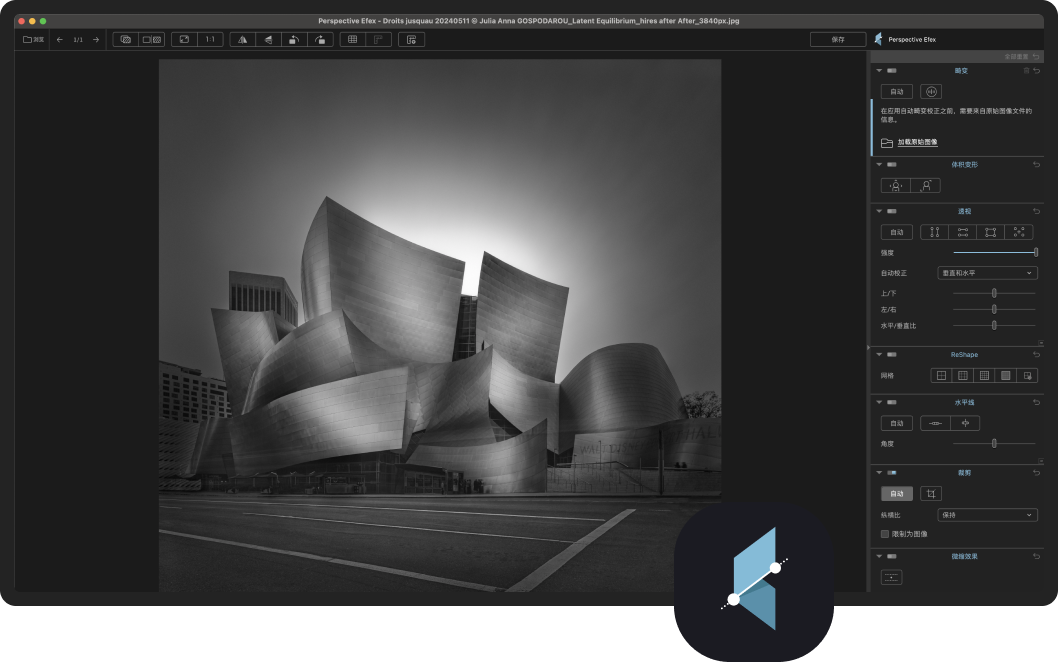Open the 自动校正 dropdown

pos(987,273)
